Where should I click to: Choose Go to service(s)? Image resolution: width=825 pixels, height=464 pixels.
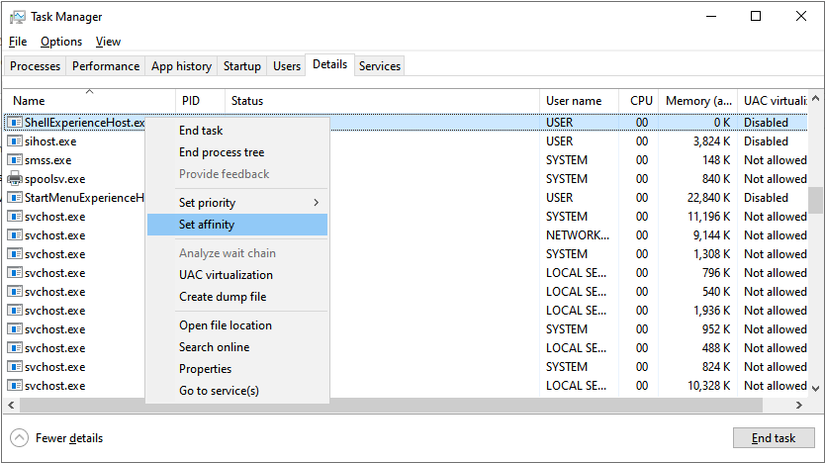click(237, 390)
